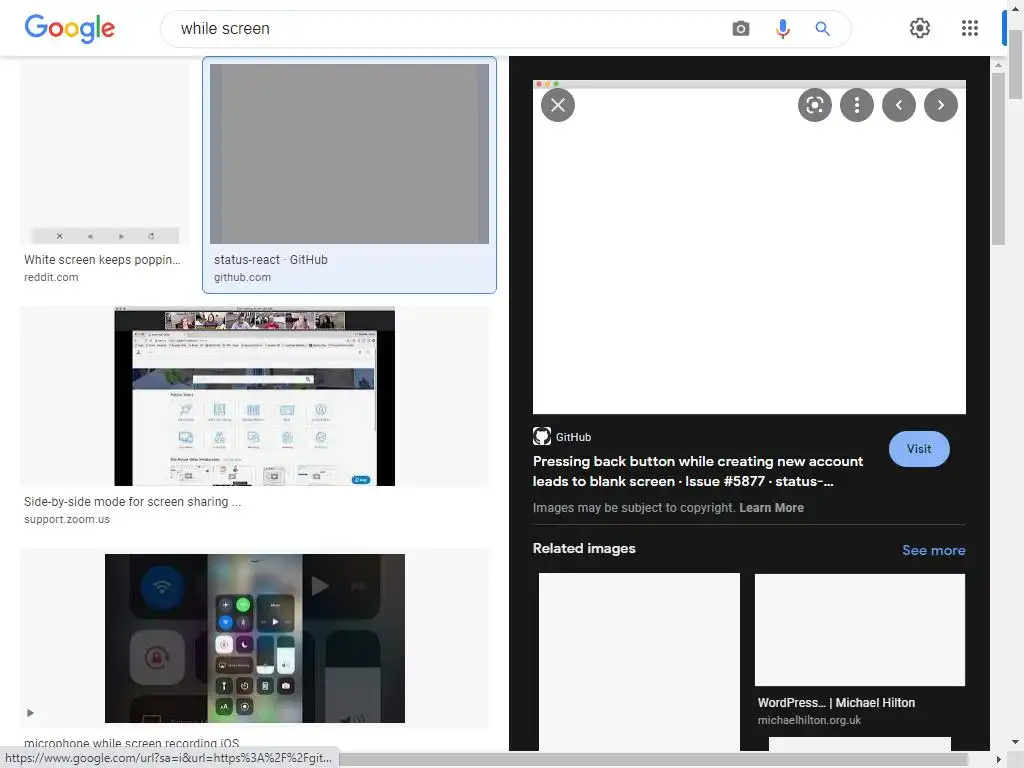Click the github.com source text
Screen dimensions: 1024x768
click(242, 277)
